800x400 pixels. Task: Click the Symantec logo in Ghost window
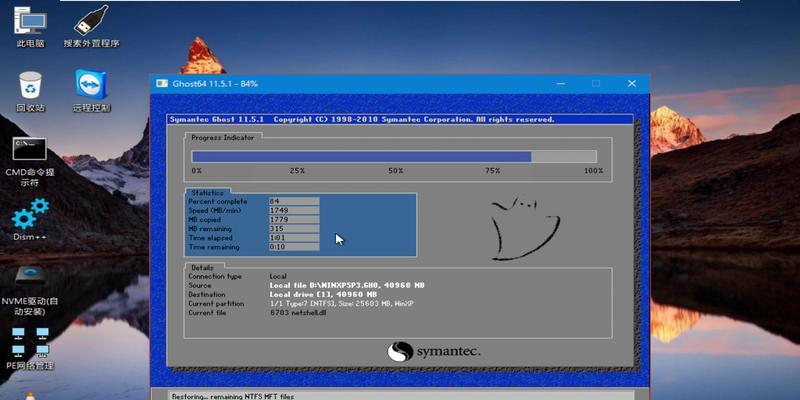pos(434,352)
